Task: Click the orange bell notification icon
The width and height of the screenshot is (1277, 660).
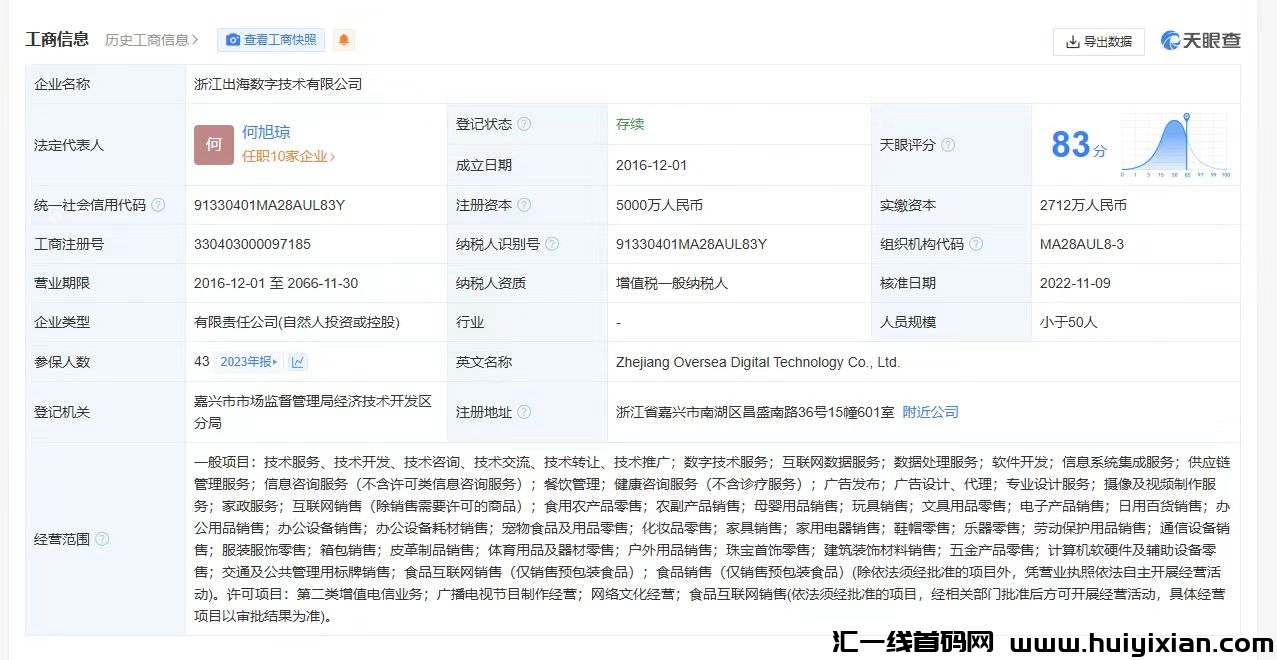Action: tap(344, 40)
